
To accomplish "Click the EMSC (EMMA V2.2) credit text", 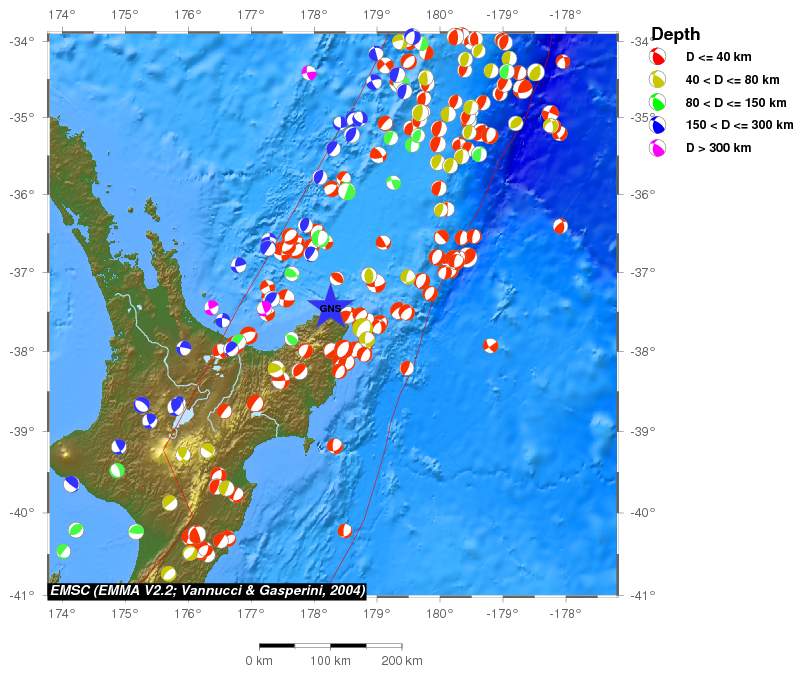I will [x=207, y=590].
